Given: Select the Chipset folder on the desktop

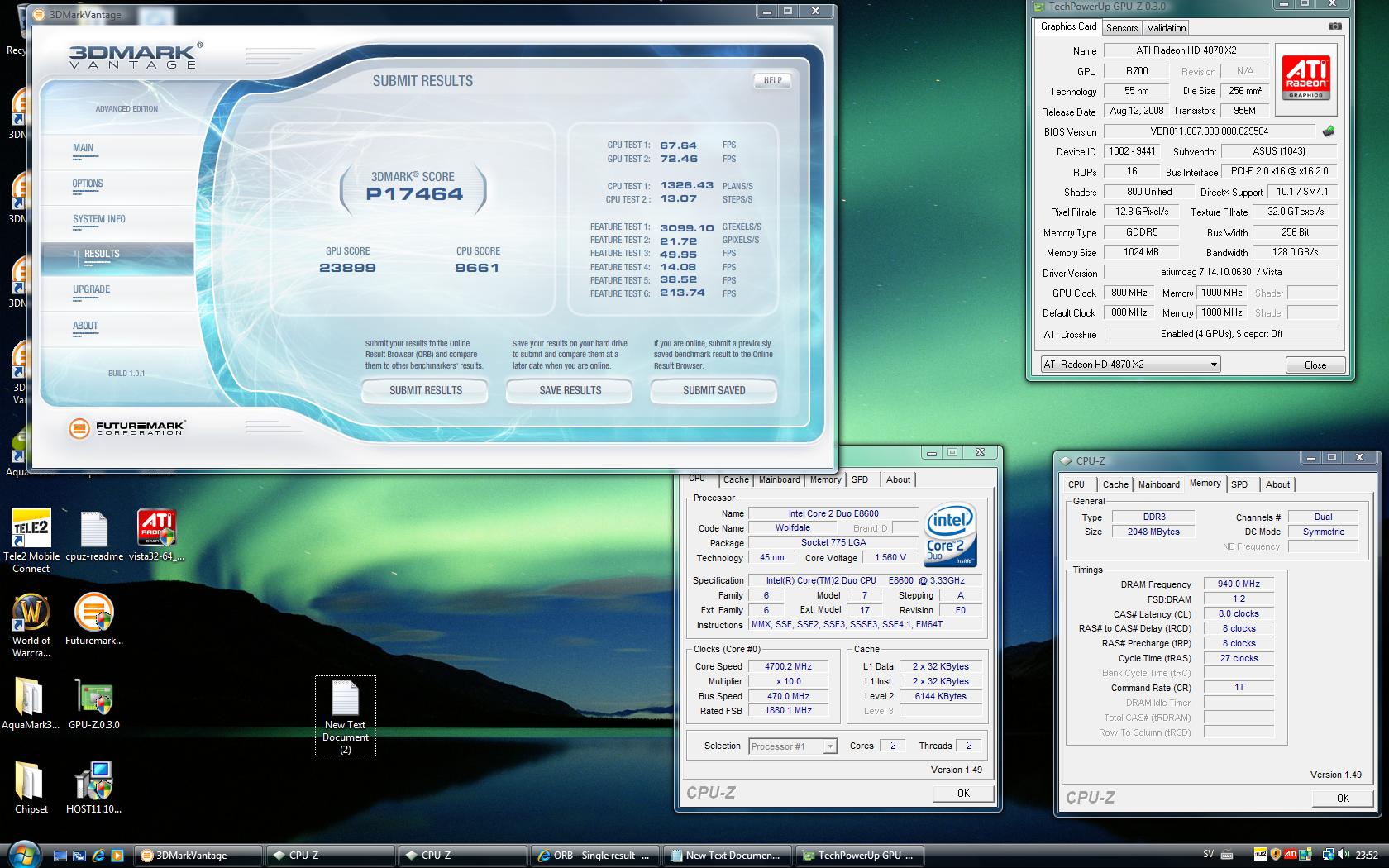Looking at the screenshot, I should pos(31,789).
